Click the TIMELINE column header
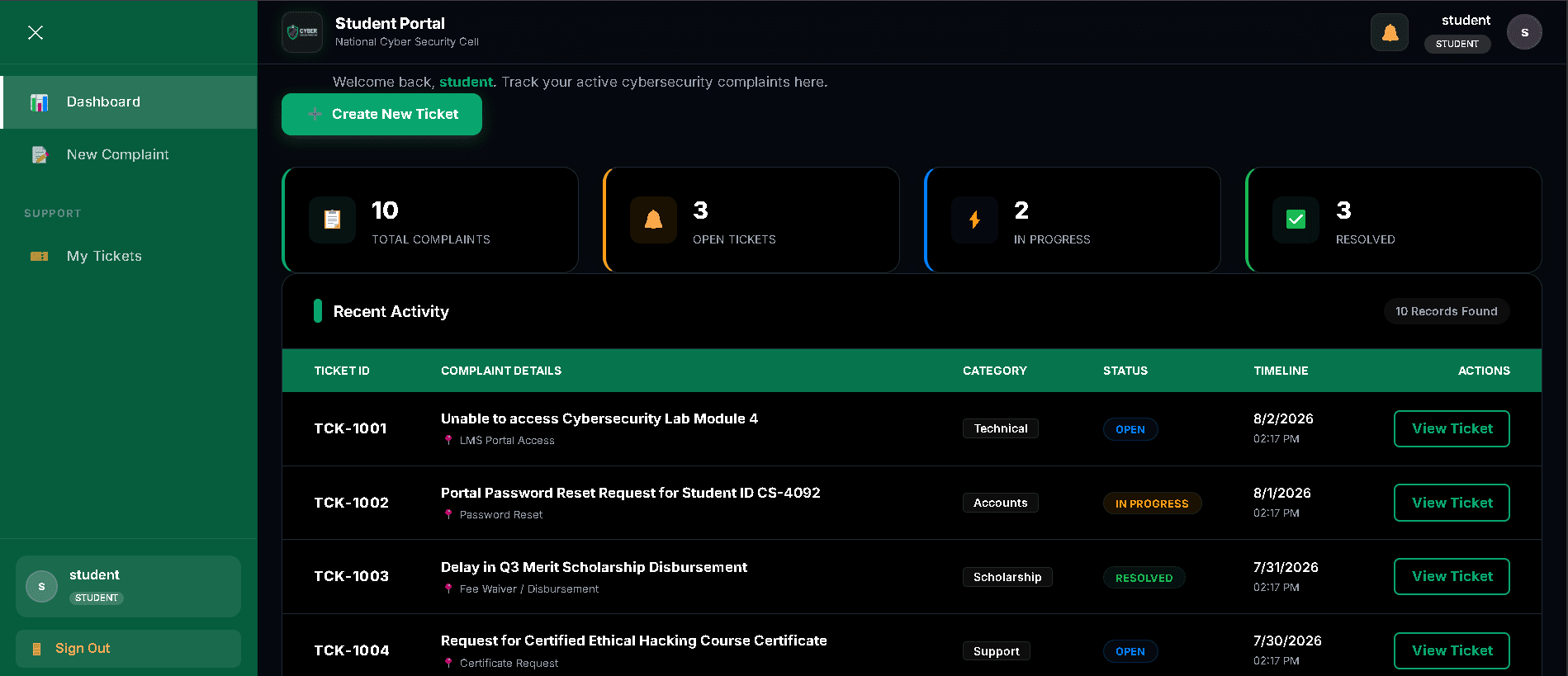 click(1281, 371)
